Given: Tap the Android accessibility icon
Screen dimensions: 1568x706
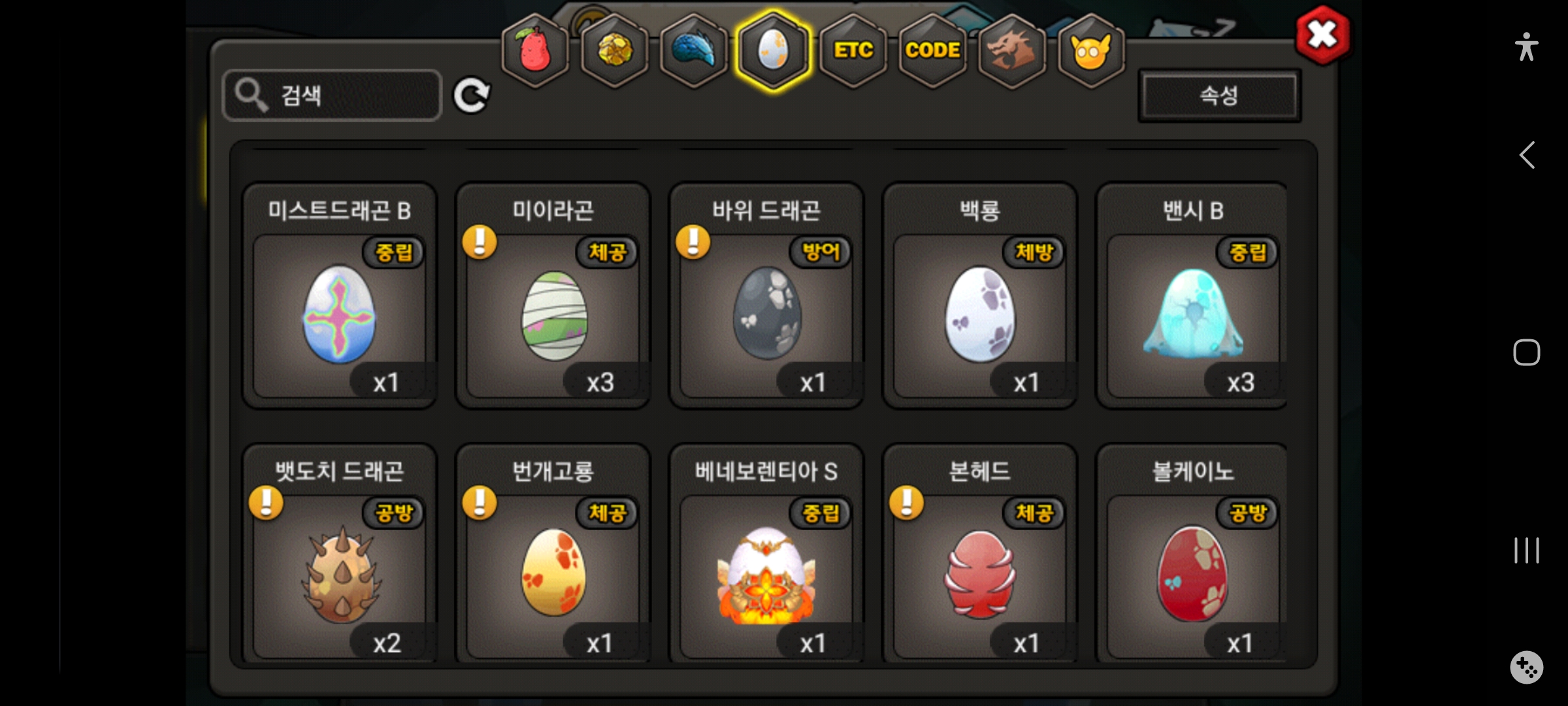Looking at the screenshot, I should (1526, 47).
